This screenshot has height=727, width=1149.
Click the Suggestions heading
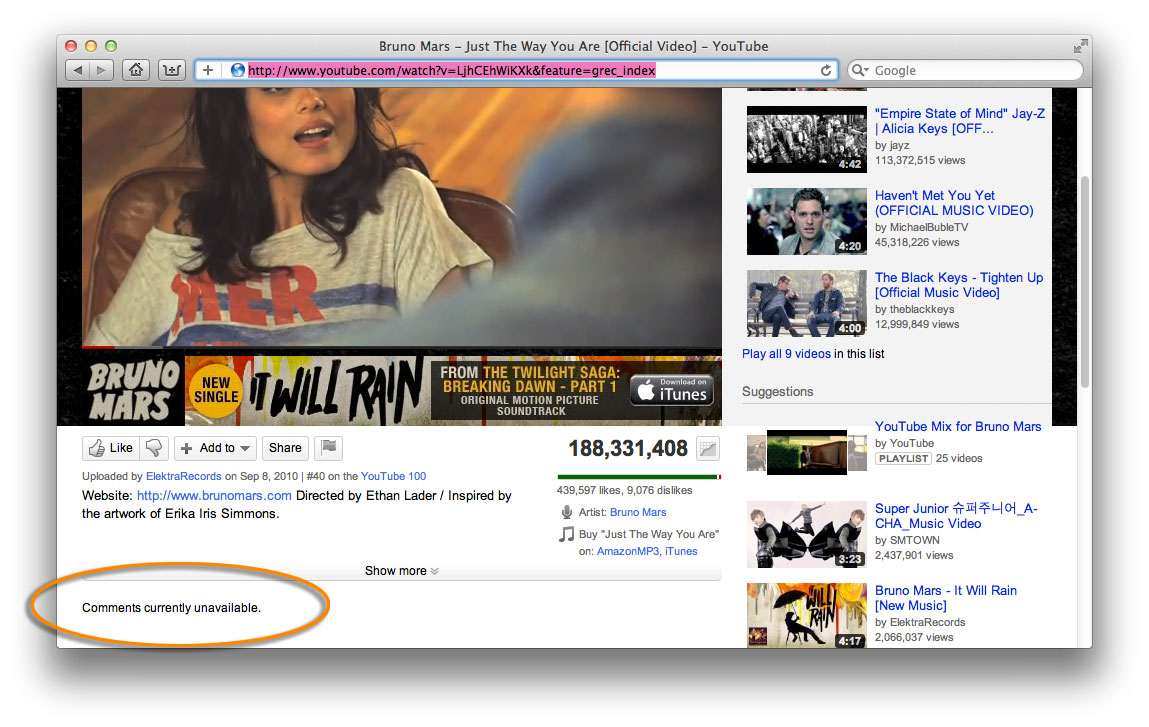pos(777,391)
